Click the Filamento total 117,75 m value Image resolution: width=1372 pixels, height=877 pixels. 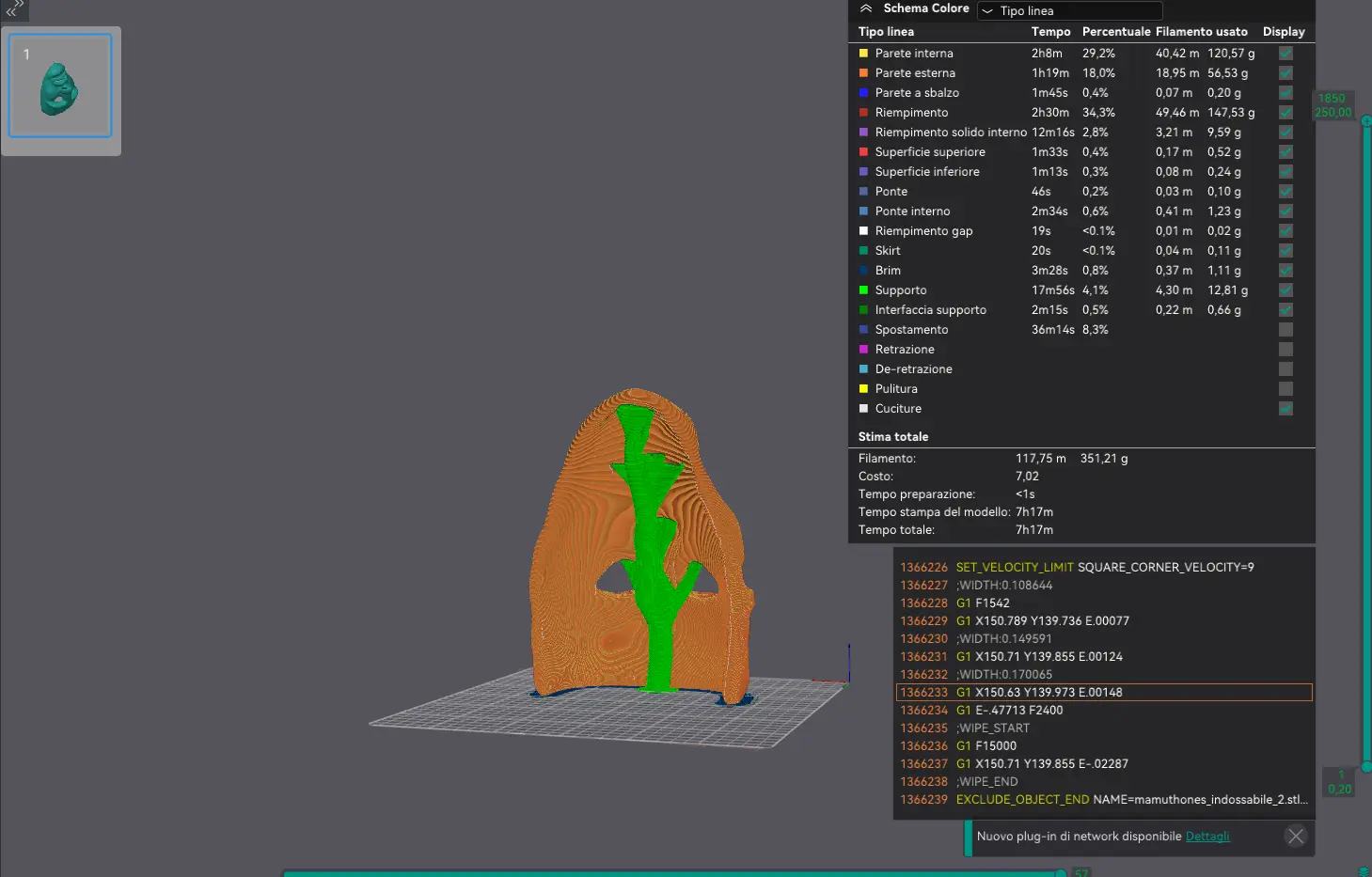pyautogui.click(x=1041, y=459)
